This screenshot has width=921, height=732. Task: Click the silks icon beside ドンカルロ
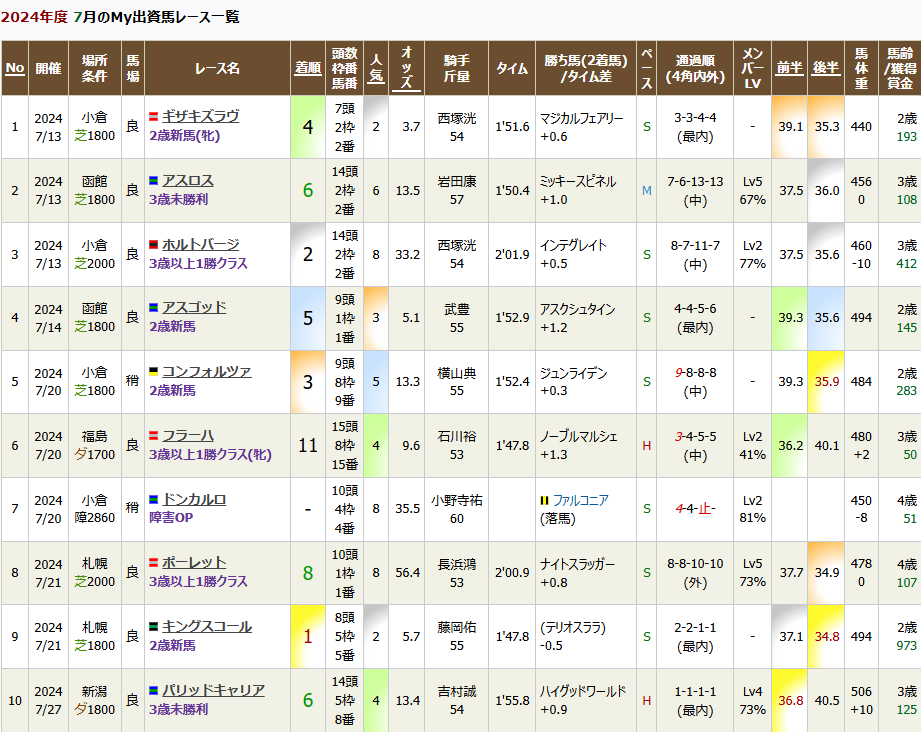[x=154, y=500]
